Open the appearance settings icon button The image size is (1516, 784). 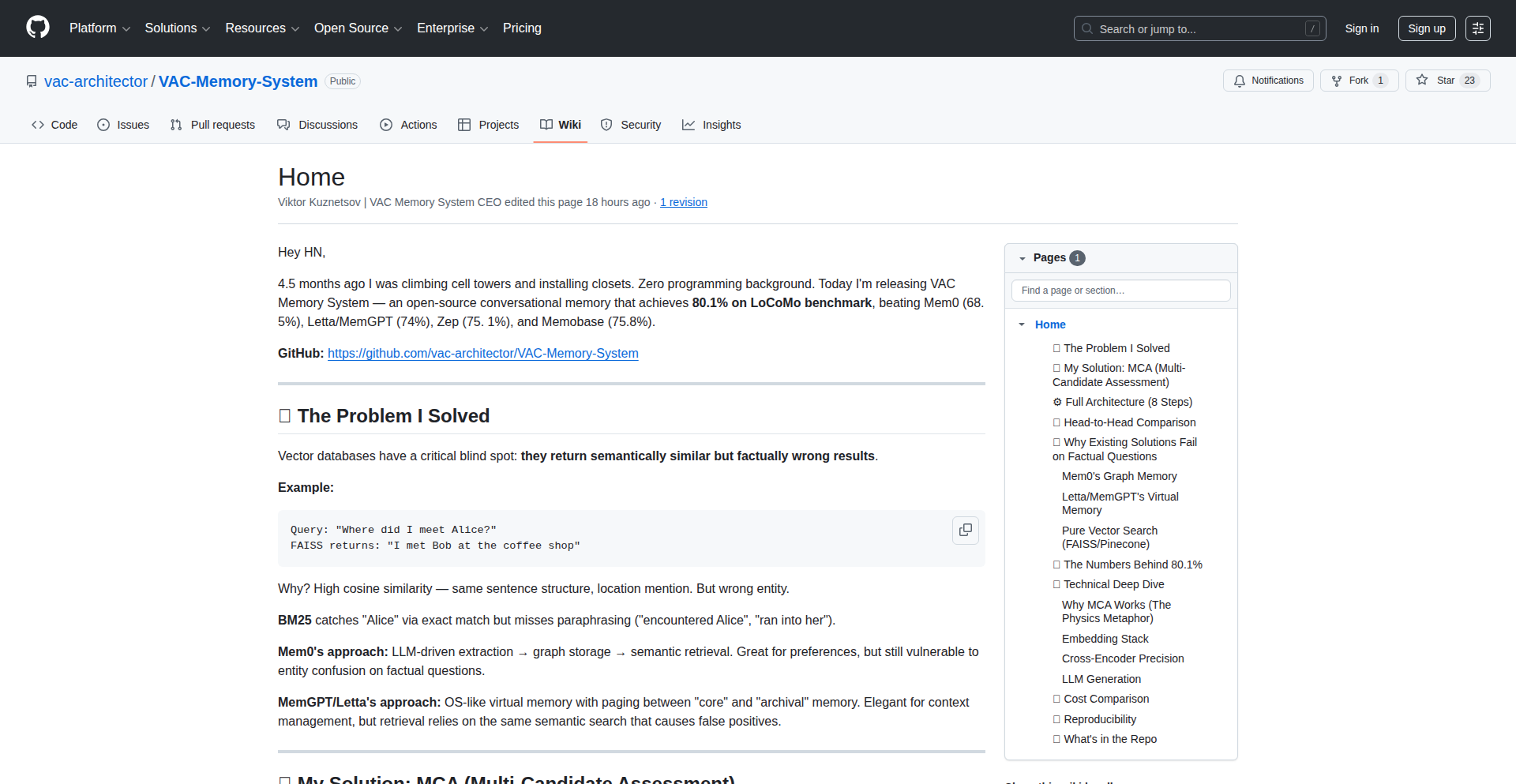pyautogui.click(x=1478, y=28)
